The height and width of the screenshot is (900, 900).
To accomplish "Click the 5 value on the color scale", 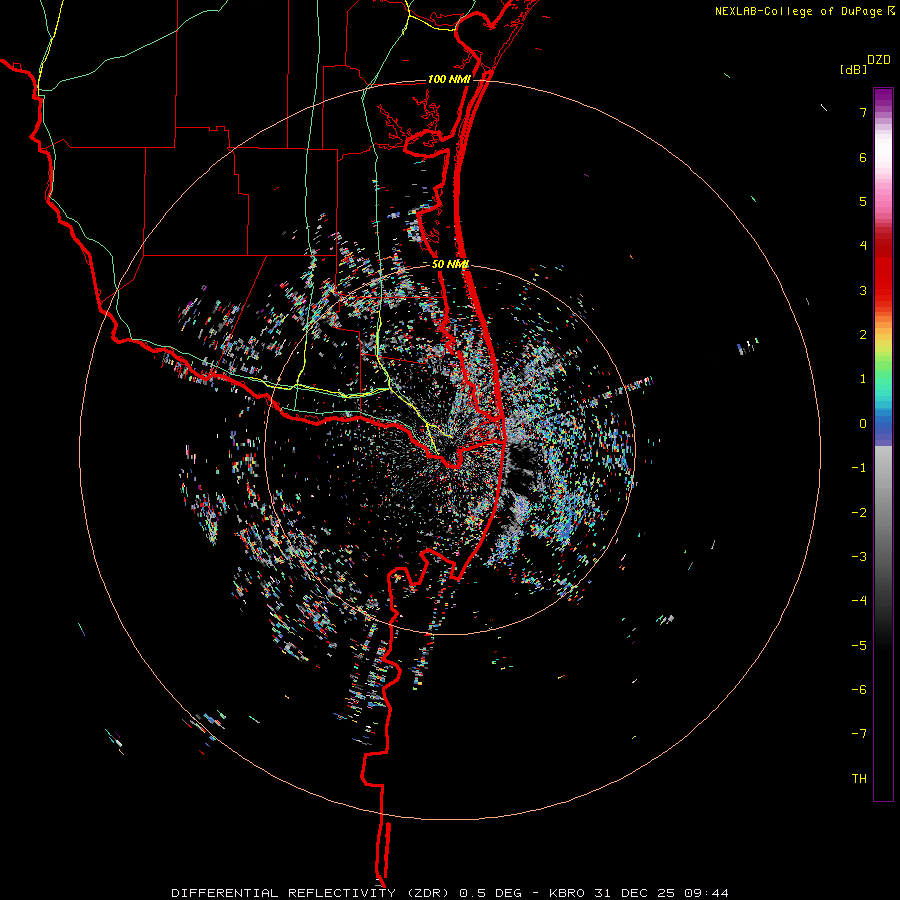I will coord(863,201).
